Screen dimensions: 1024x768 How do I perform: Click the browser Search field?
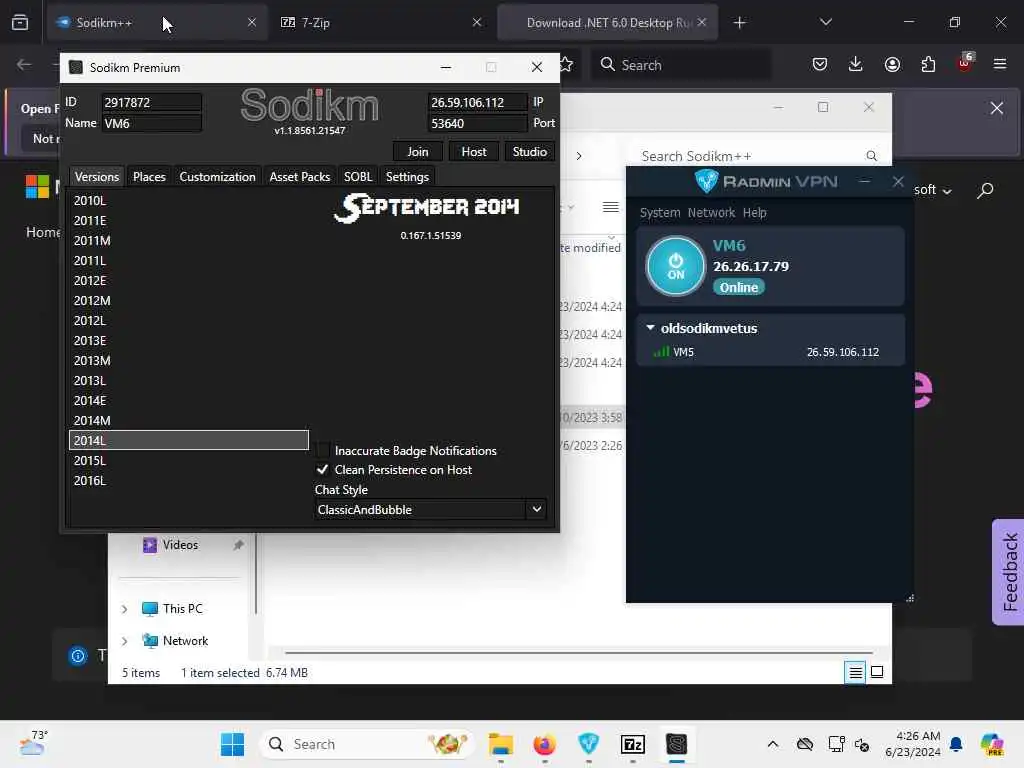click(681, 65)
